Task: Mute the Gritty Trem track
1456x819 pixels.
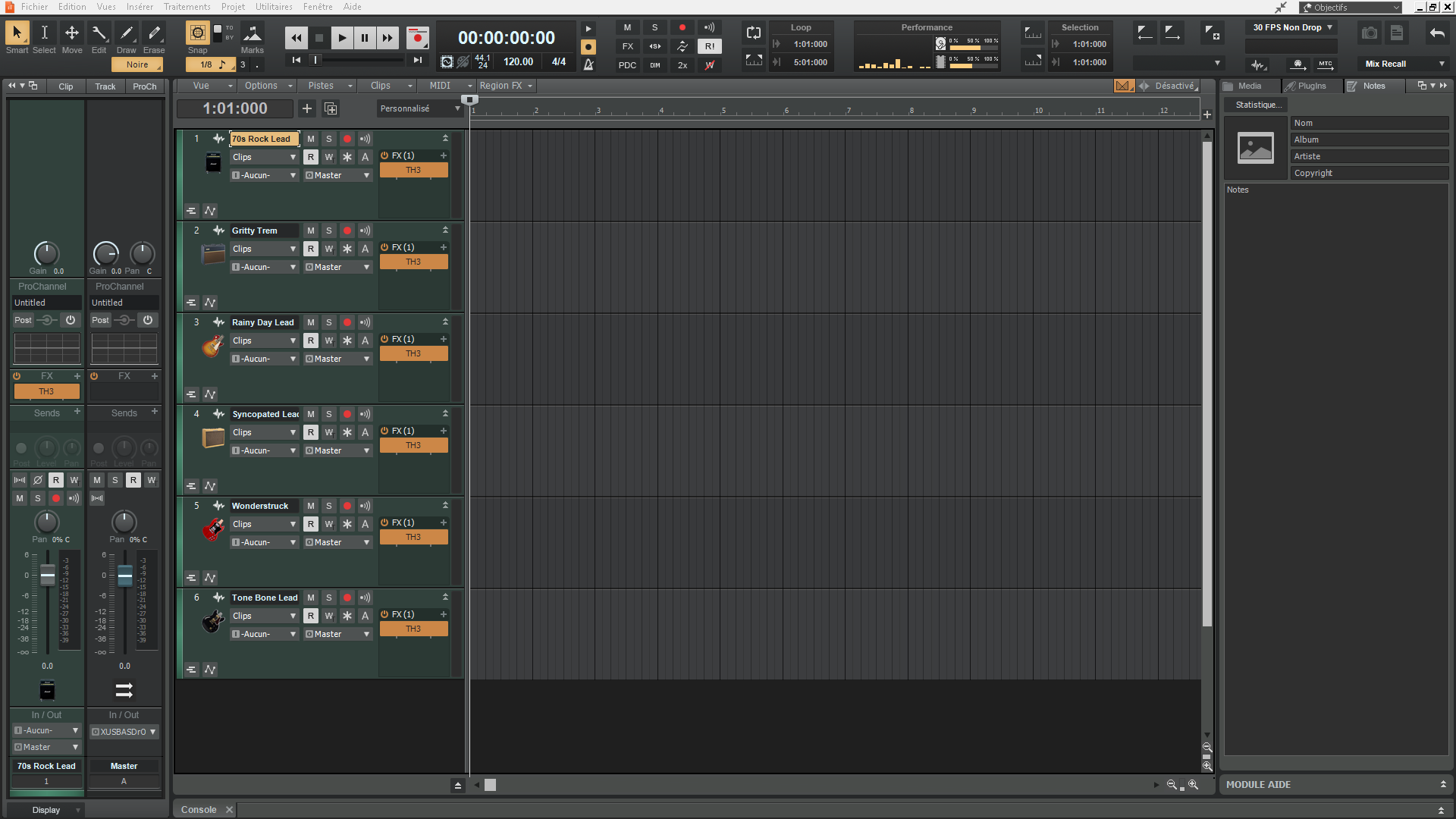Action: click(x=311, y=230)
